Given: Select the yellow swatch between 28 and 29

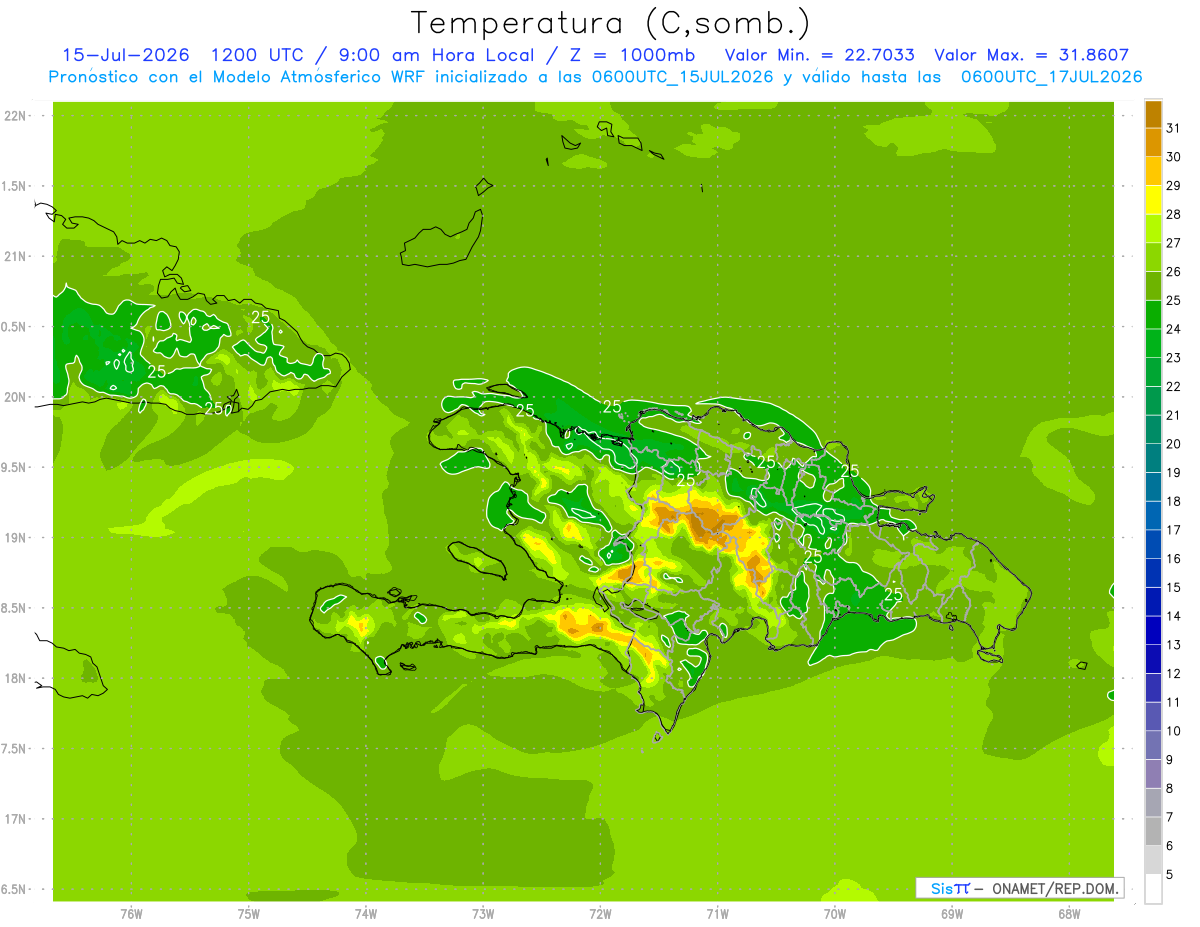Looking at the screenshot, I should (x=1153, y=200).
